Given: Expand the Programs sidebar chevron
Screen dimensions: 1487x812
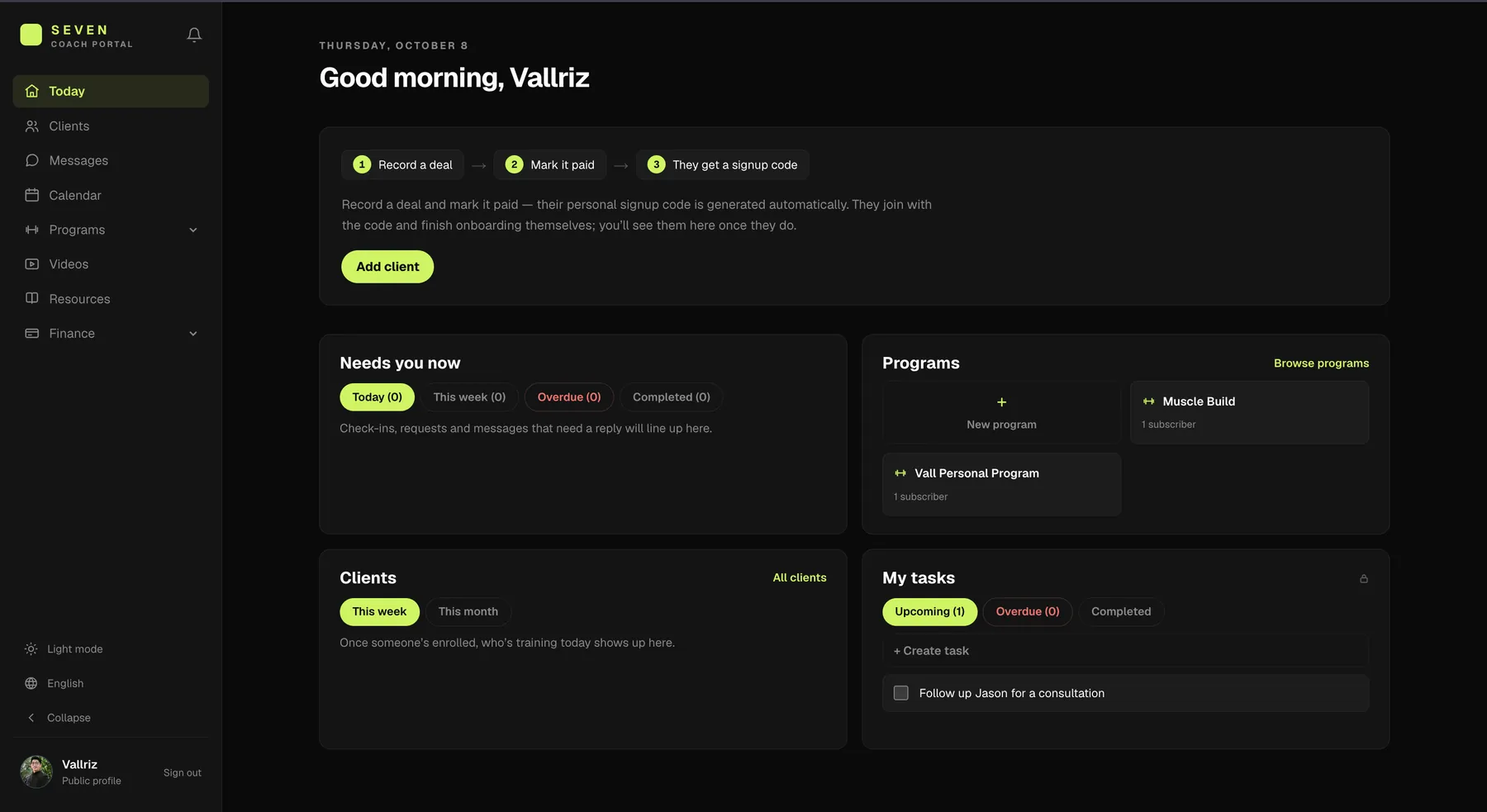Looking at the screenshot, I should pyautogui.click(x=193, y=230).
